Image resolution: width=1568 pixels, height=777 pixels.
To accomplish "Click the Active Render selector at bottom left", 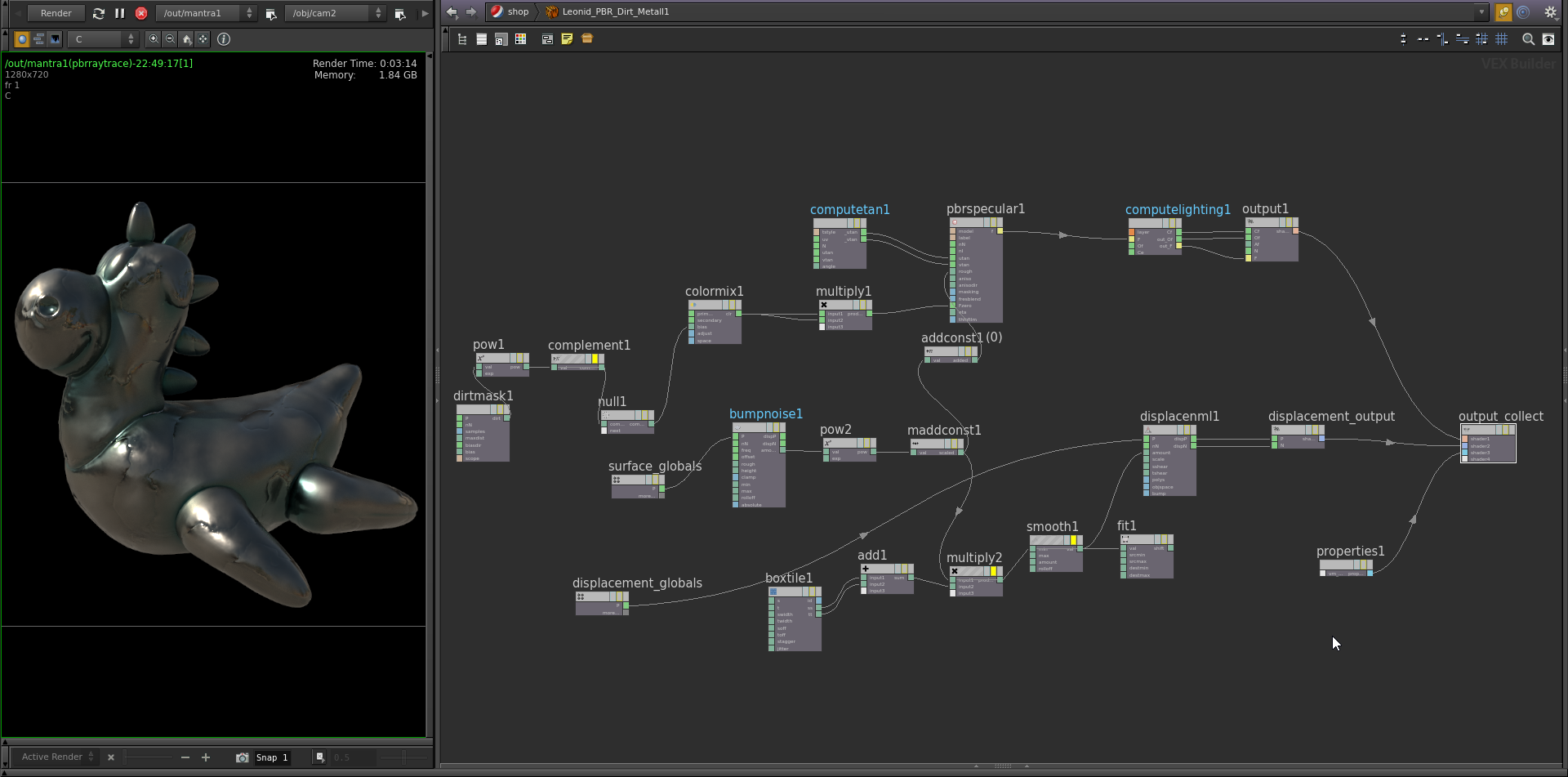I will [52, 757].
